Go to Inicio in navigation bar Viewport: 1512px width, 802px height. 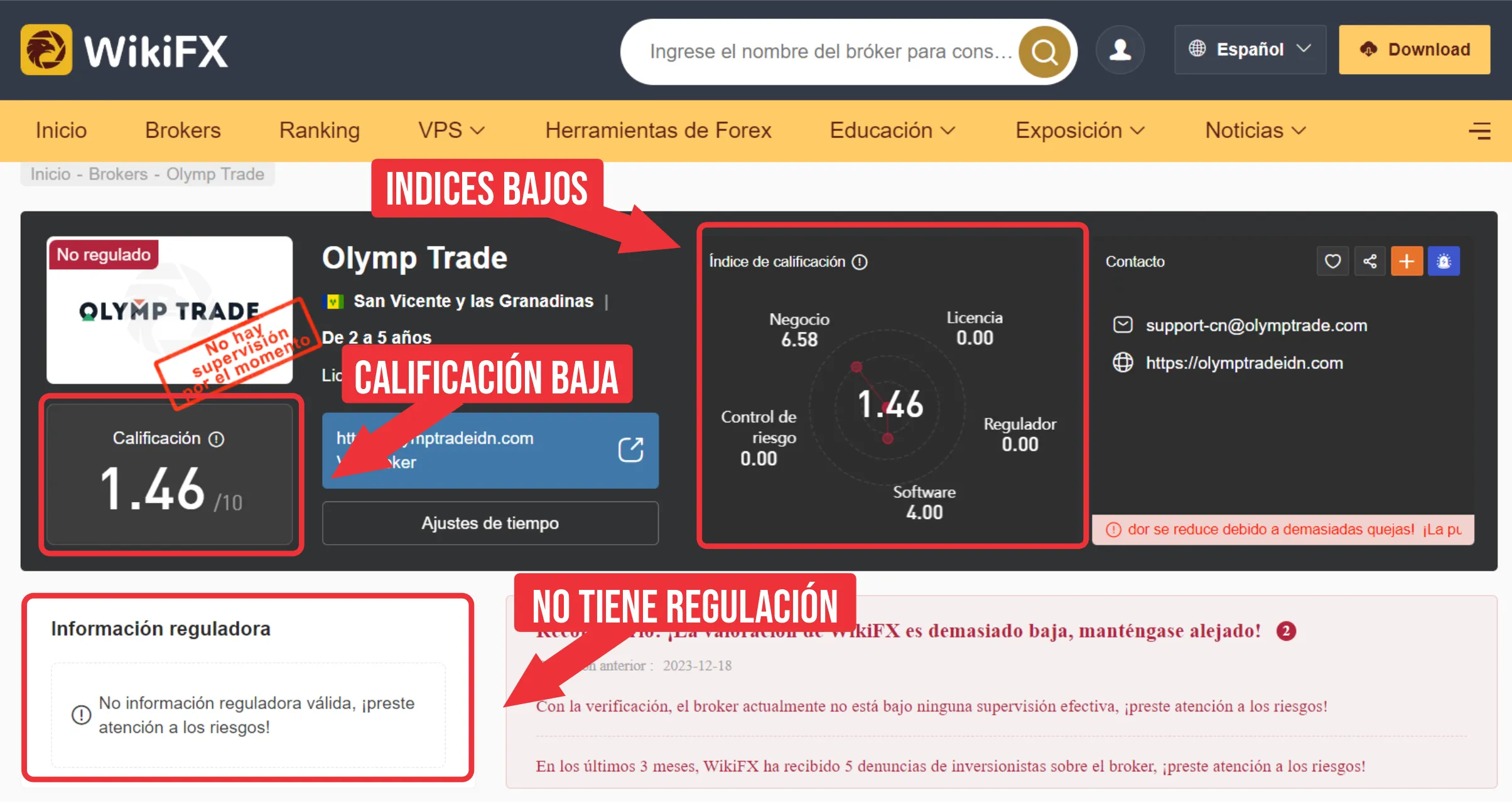[x=61, y=131]
